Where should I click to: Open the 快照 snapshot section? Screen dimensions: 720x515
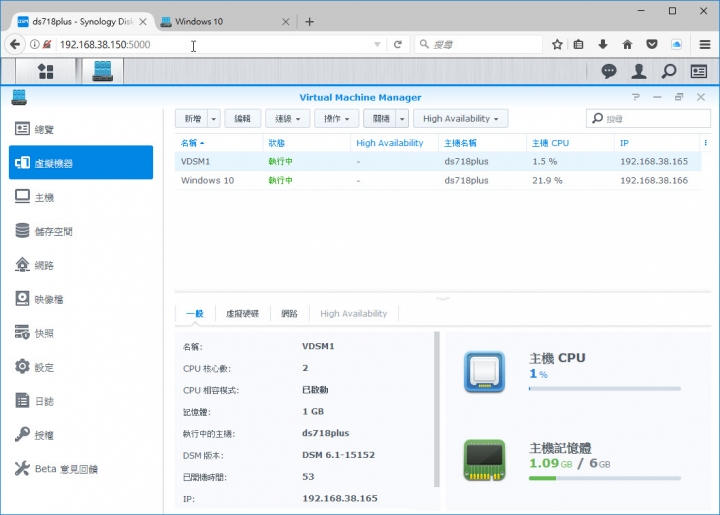pos(81,333)
